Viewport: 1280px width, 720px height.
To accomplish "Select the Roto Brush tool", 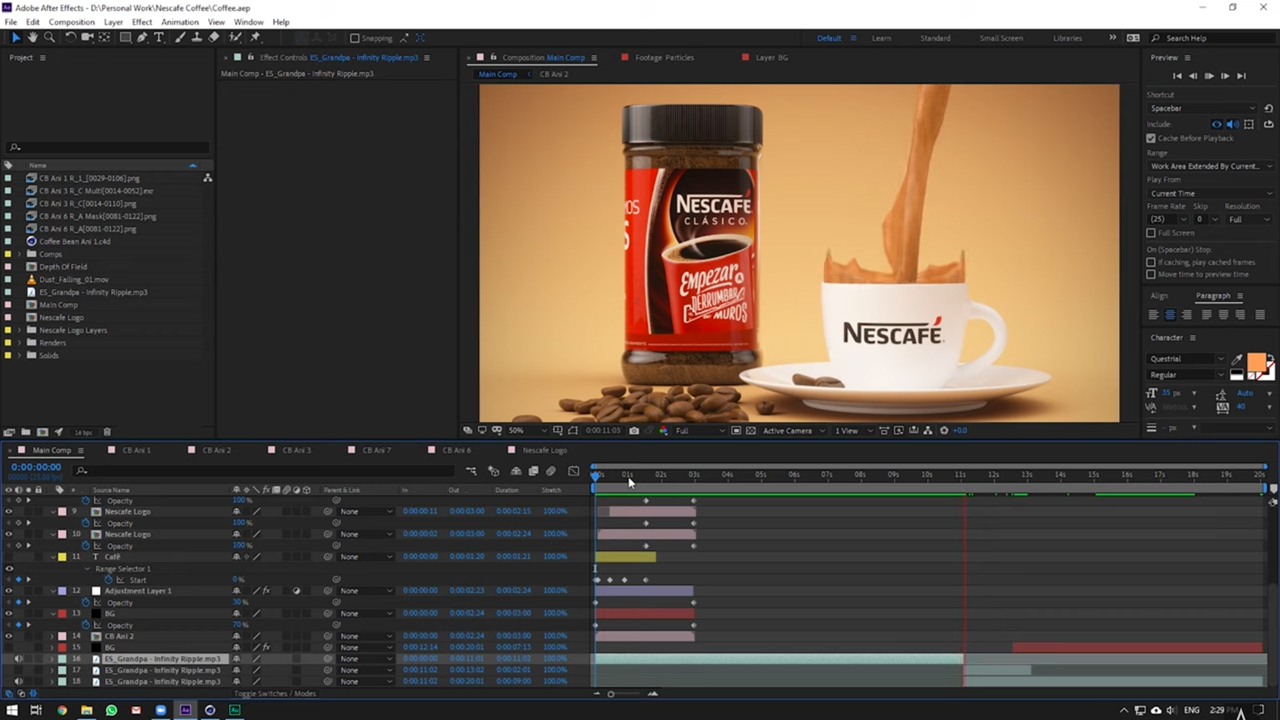I will coord(236,38).
